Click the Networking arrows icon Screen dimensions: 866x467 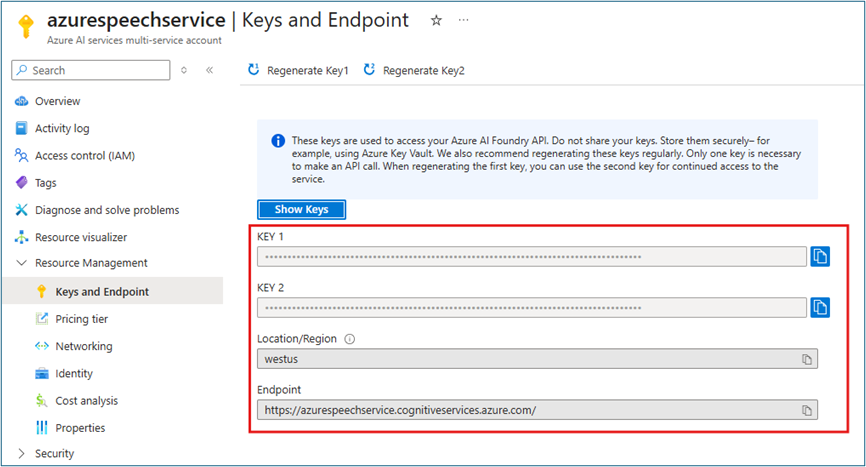pyautogui.click(x=41, y=346)
